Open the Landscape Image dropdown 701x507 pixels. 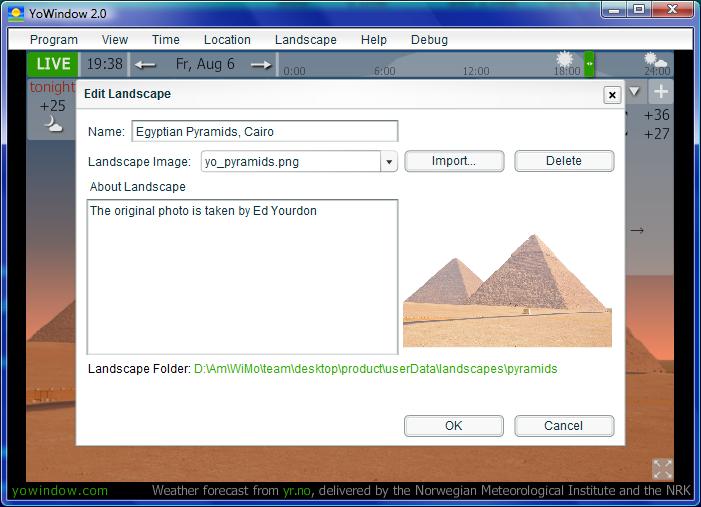pyautogui.click(x=388, y=162)
